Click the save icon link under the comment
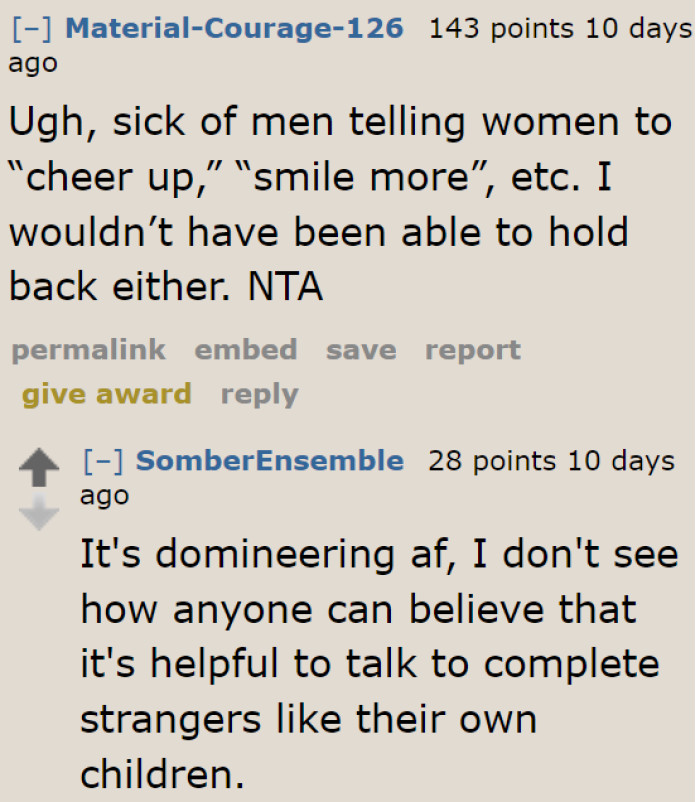The height and width of the screenshot is (802, 700). tap(360, 350)
